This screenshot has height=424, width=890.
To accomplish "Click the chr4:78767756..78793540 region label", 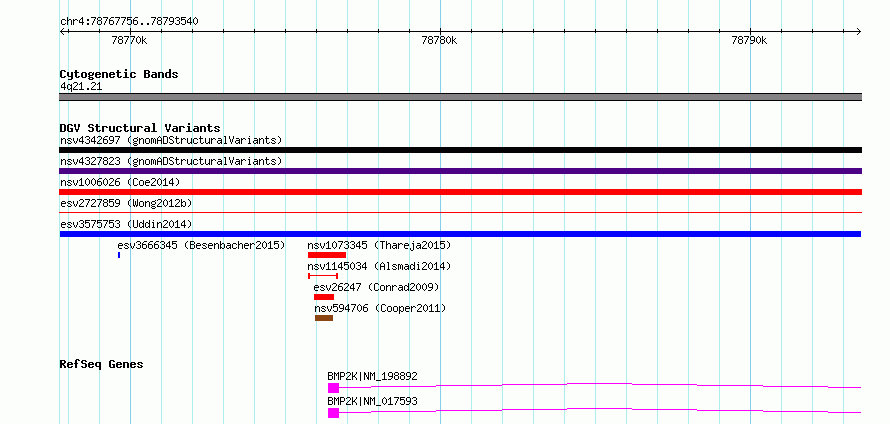I will point(129,22).
